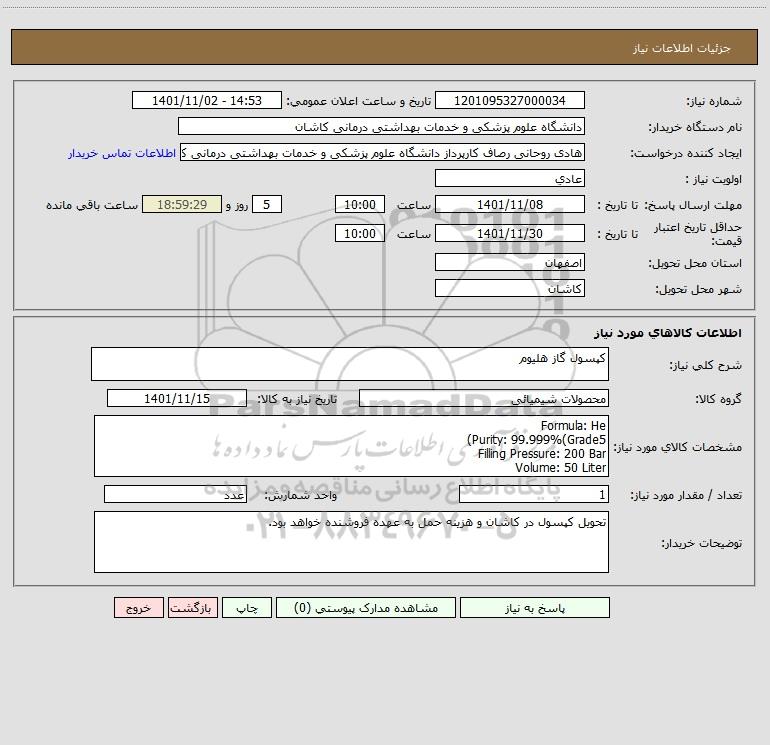Click the buyer organization name field
770x745 pixels.
coord(381,126)
